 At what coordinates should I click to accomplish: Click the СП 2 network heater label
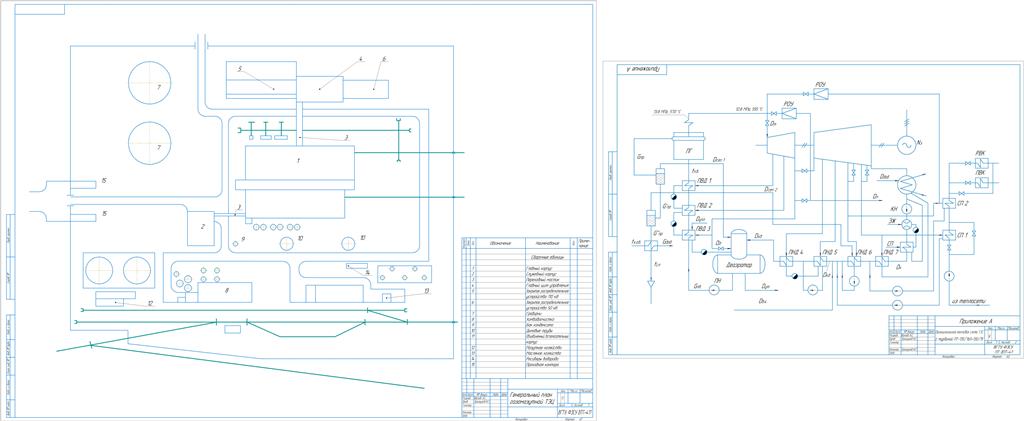962,204
